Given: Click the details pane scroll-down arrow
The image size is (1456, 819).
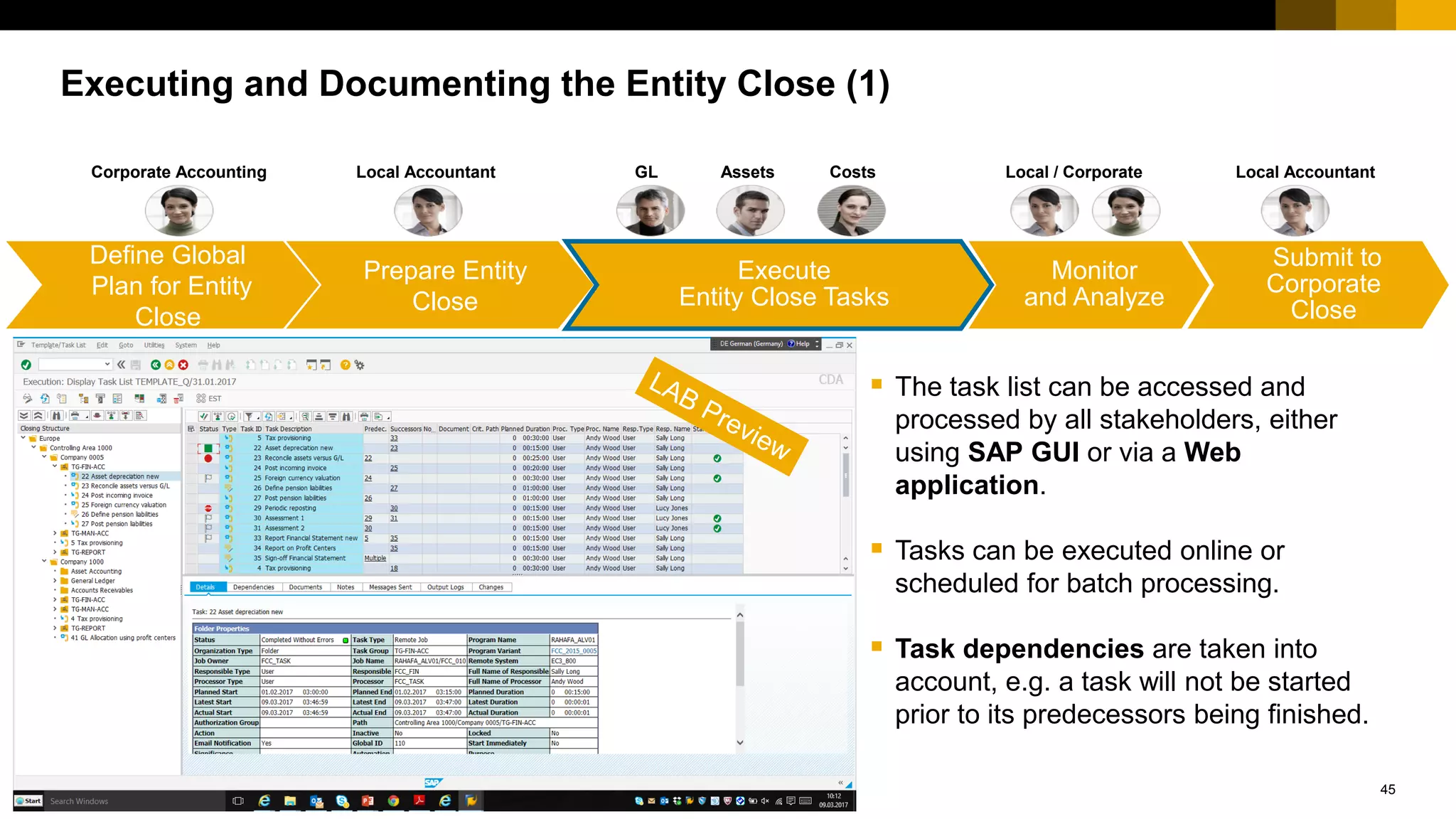Looking at the screenshot, I should (740, 742).
